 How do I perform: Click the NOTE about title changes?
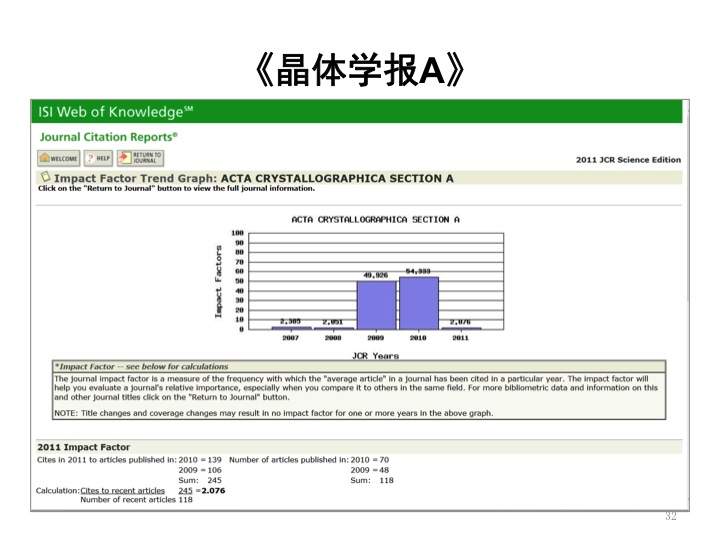[274, 413]
